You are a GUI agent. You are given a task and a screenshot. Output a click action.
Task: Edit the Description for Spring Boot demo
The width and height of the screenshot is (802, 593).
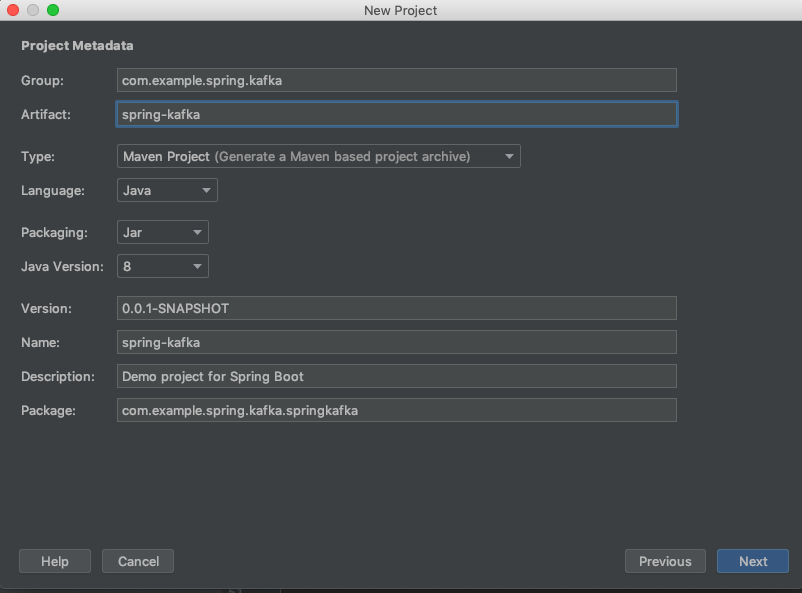click(396, 376)
